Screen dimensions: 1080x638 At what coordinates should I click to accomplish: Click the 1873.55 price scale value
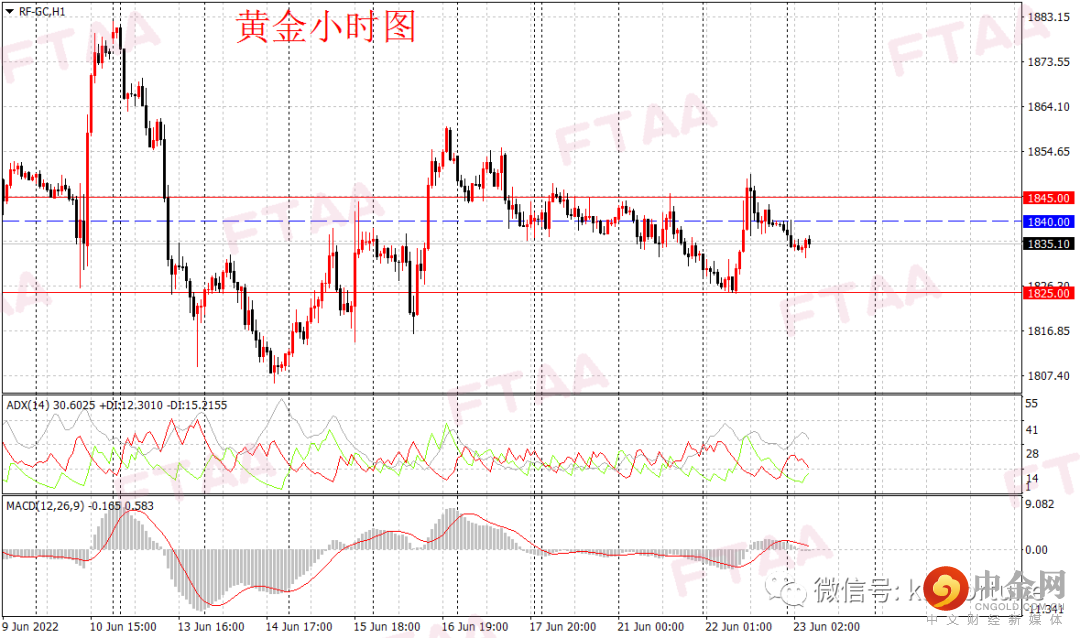pyautogui.click(x=1049, y=62)
